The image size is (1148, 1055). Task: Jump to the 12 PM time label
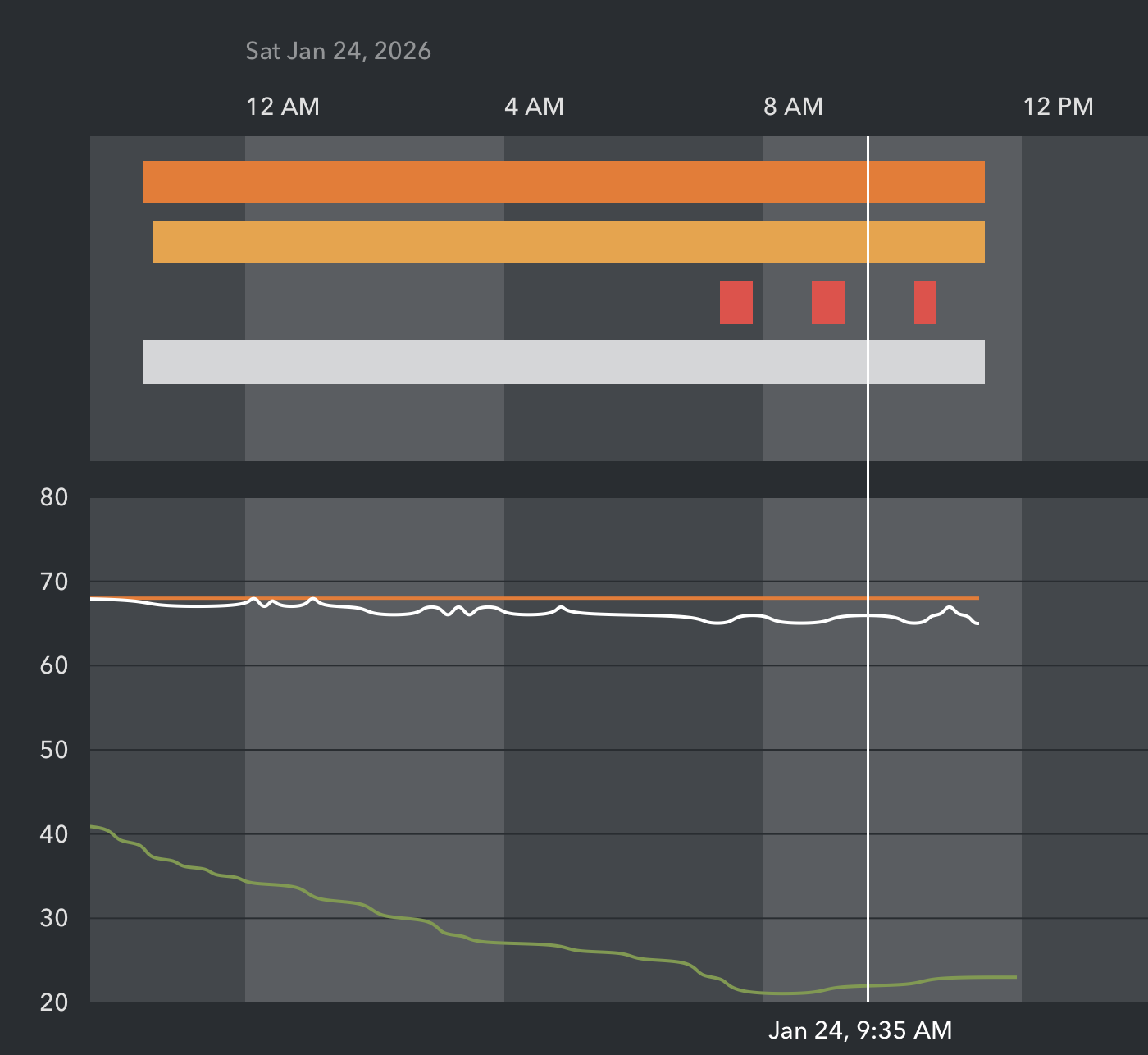pos(1058,107)
